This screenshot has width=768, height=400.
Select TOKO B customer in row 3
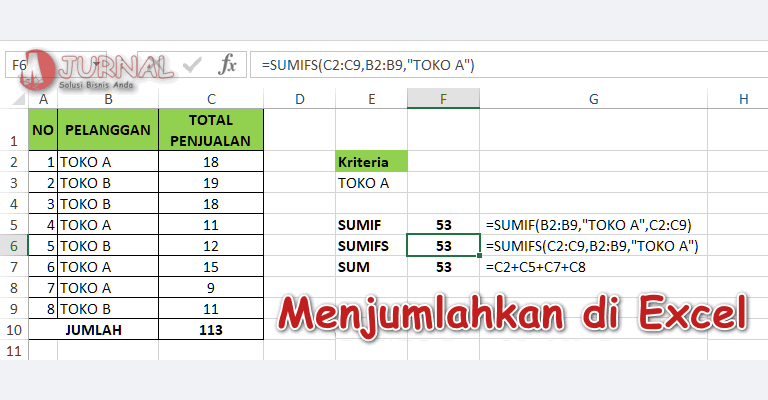pos(108,183)
